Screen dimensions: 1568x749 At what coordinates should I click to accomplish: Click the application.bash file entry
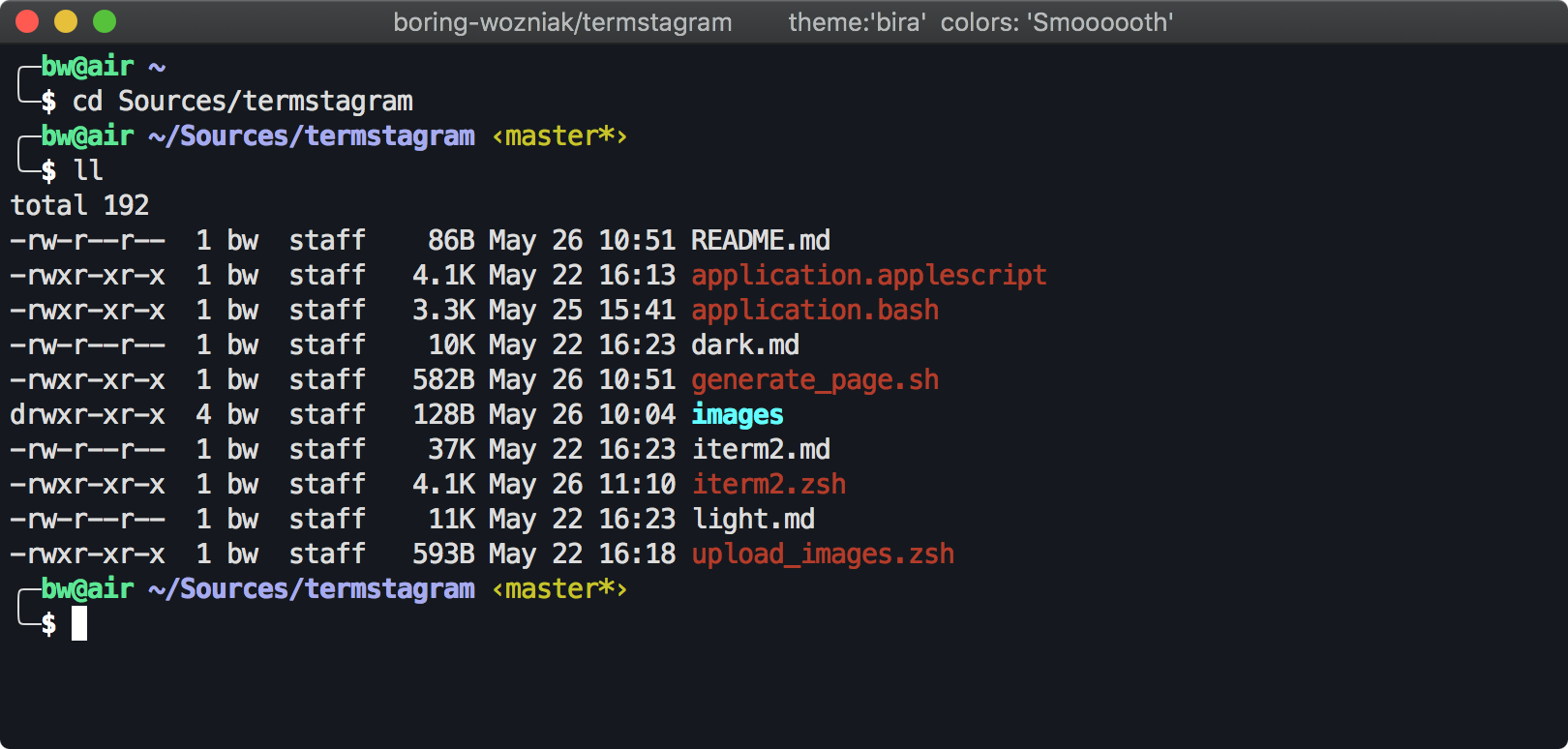tap(815, 311)
